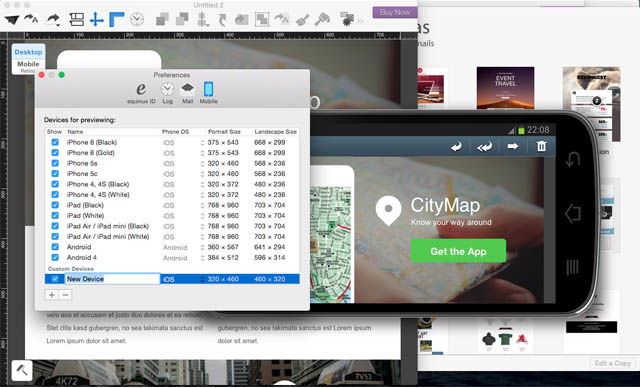Click the gray image shape toolbar icon
Image resolution: width=640 pixels, height=388 pixels.
(242, 19)
